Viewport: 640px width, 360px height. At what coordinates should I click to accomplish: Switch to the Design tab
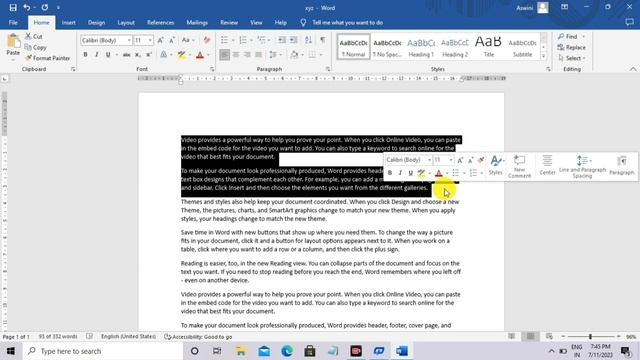coord(96,22)
